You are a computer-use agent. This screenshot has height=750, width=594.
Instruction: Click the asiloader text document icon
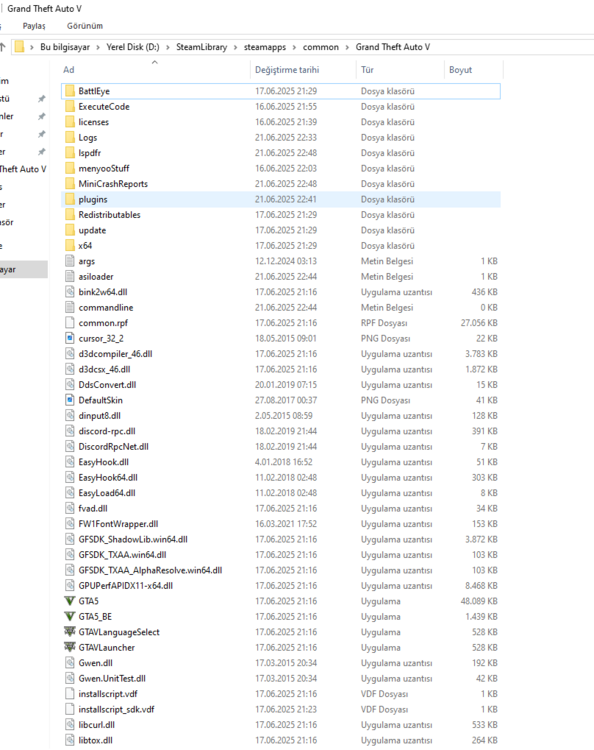(70, 276)
